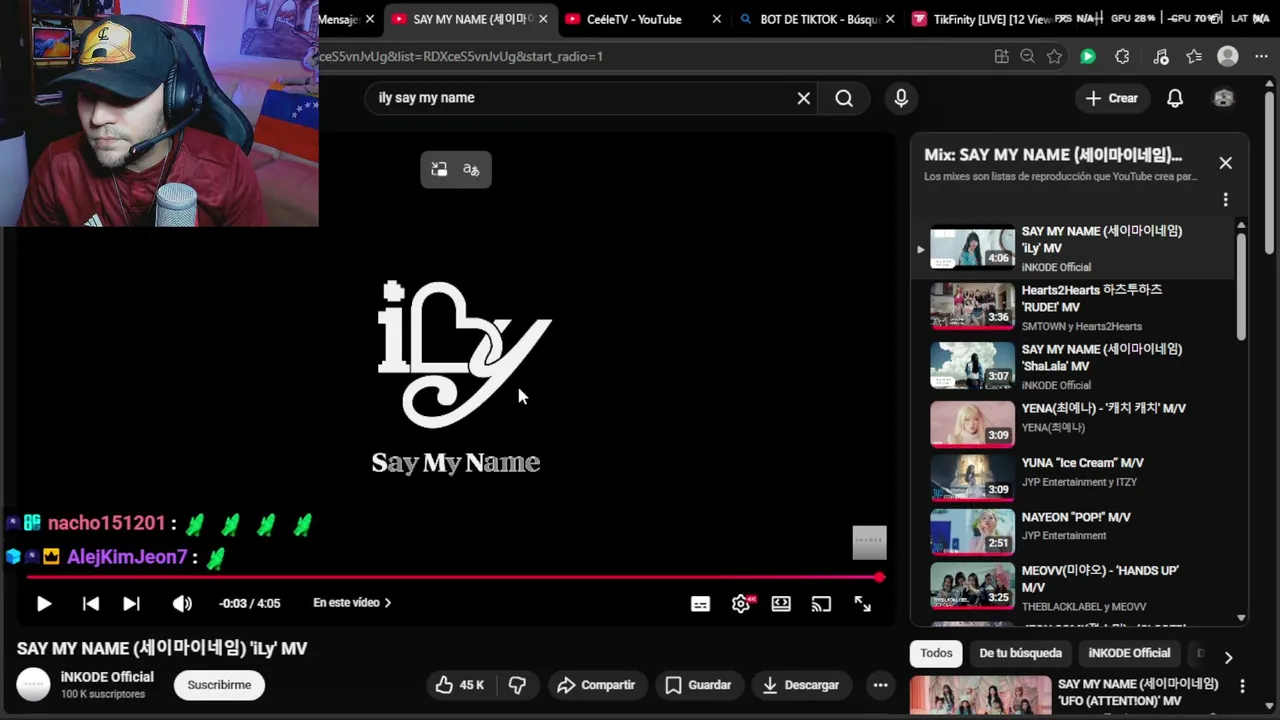
Task: Bookmark the page with the star icon
Action: [x=1054, y=57]
